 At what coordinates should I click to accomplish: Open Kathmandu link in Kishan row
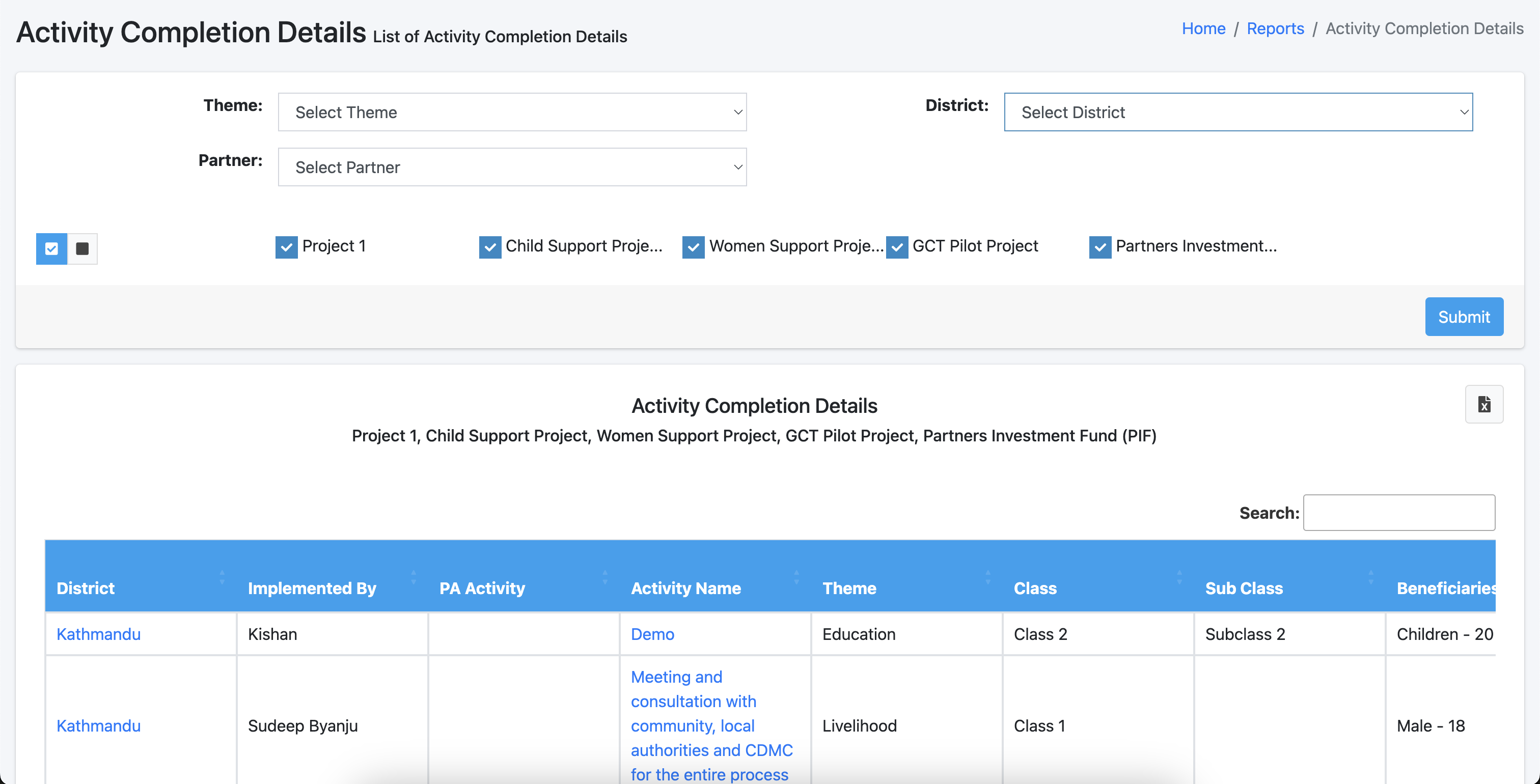tap(99, 634)
